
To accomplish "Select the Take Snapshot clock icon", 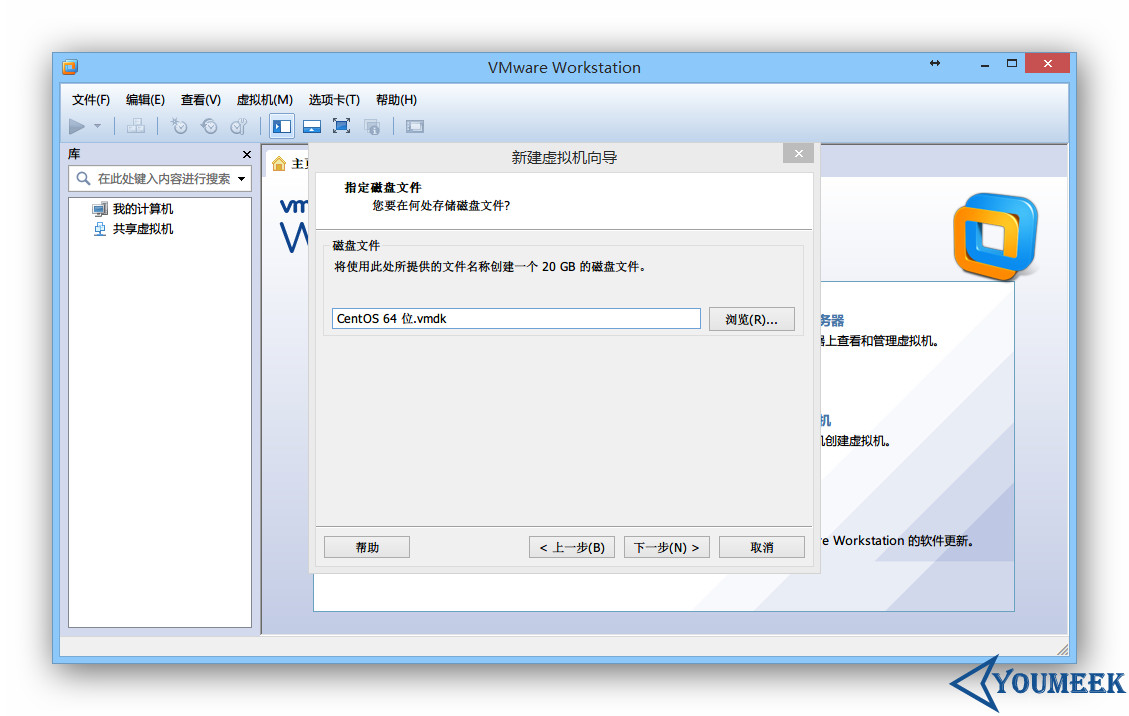I will tap(178, 125).
